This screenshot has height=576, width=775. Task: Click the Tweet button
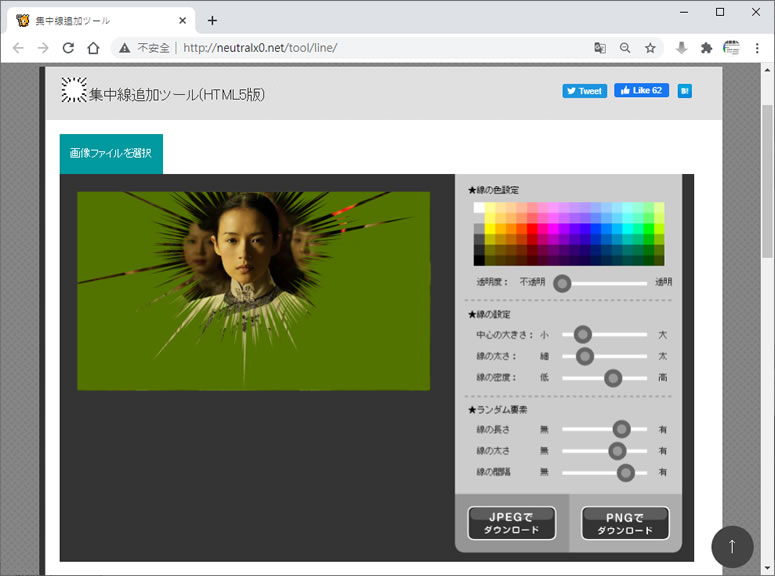(x=584, y=91)
